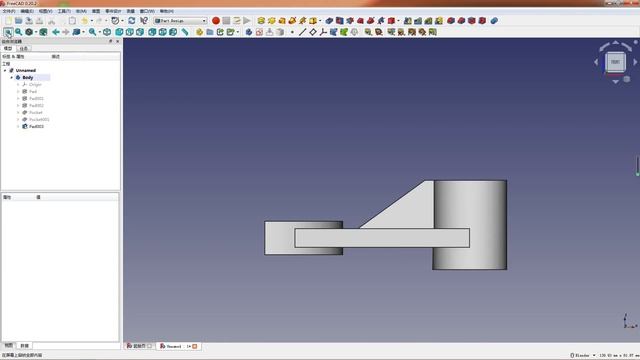Switch to the second combo view tab
The width and height of the screenshot is (640, 360).
(x=24, y=49)
